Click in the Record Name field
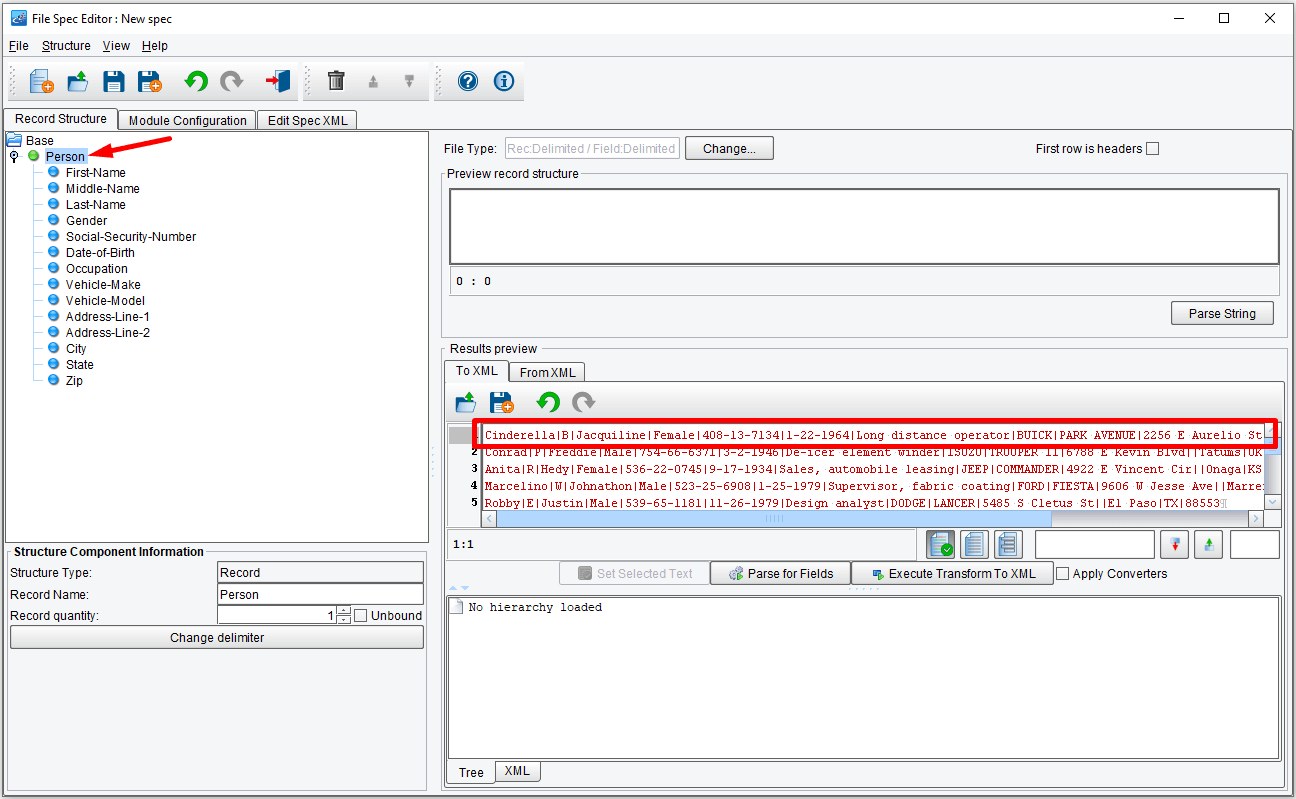1296x799 pixels. click(321, 594)
